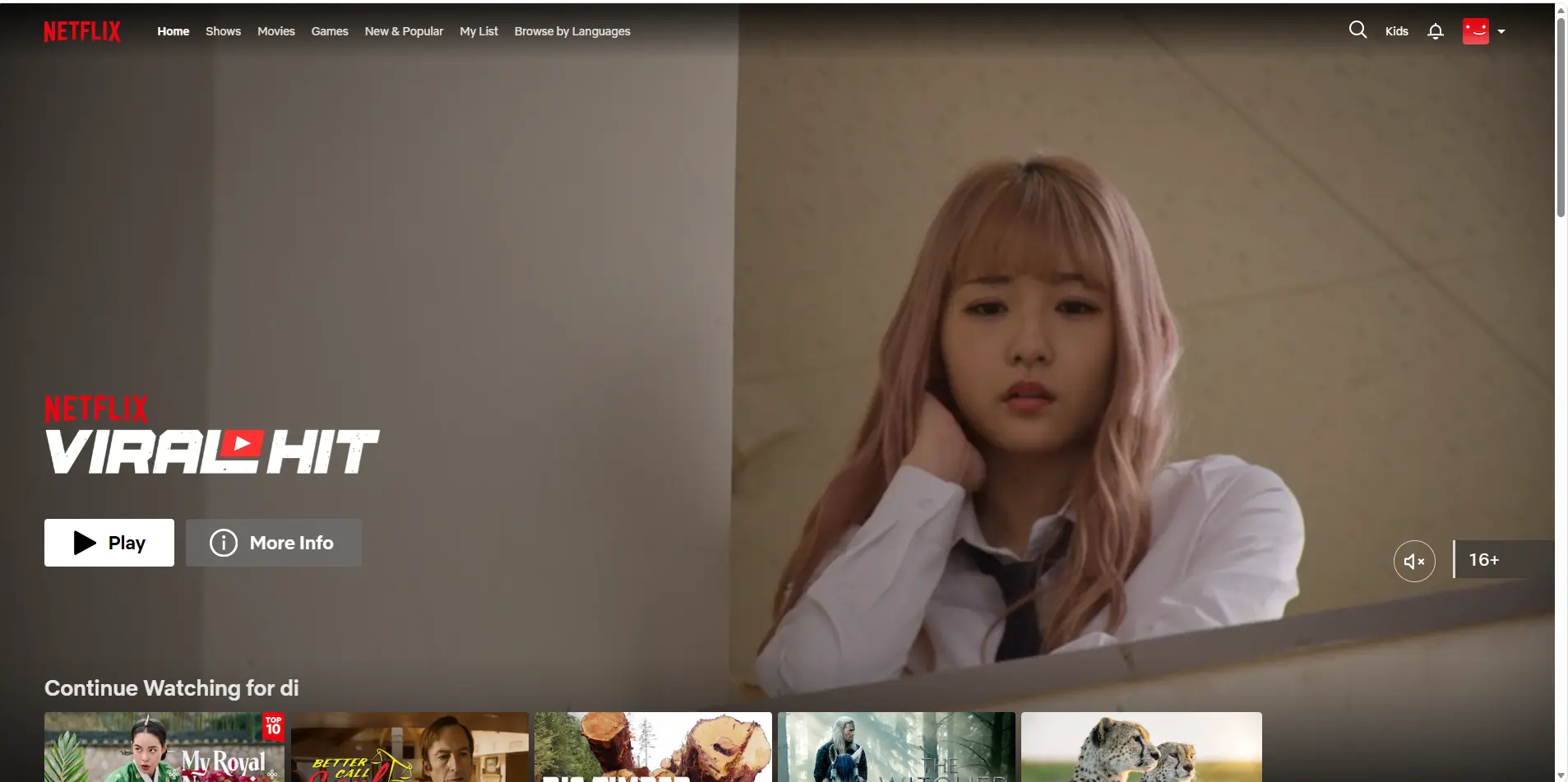The image size is (1568, 782).
Task: Click the Continue Watching for di heading
Action: 172,688
